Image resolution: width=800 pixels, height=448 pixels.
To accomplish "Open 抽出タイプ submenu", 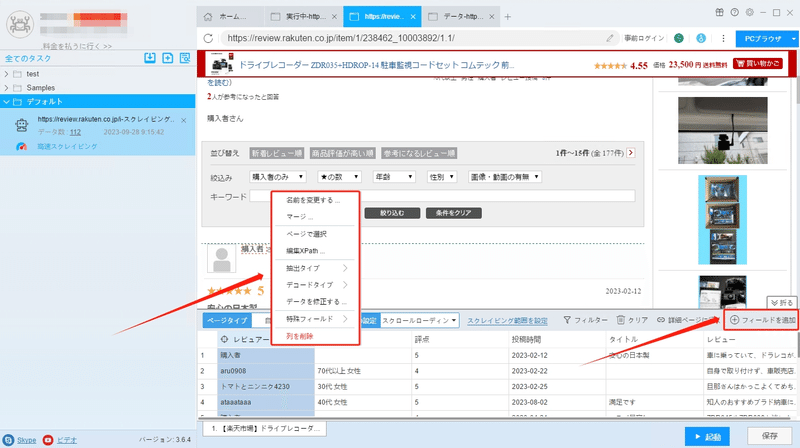I will (x=316, y=268).
